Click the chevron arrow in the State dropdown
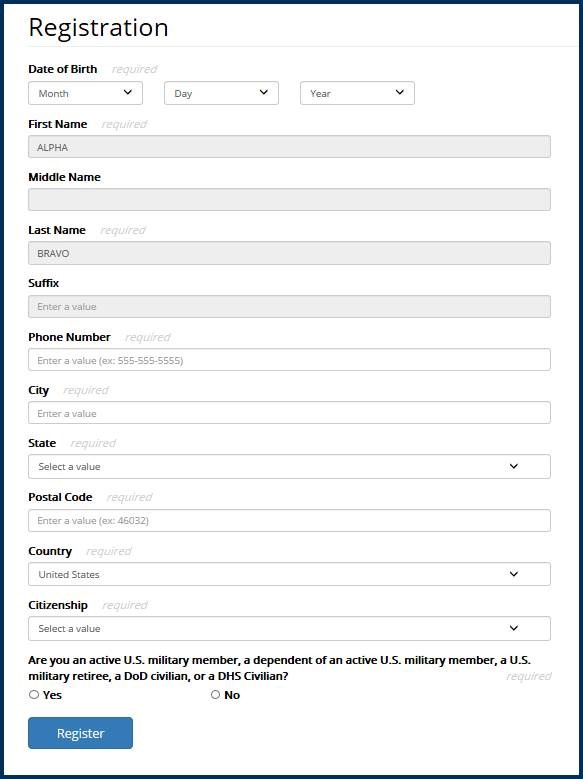Image resolution: width=583 pixels, height=779 pixels. pyautogui.click(x=514, y=467)
